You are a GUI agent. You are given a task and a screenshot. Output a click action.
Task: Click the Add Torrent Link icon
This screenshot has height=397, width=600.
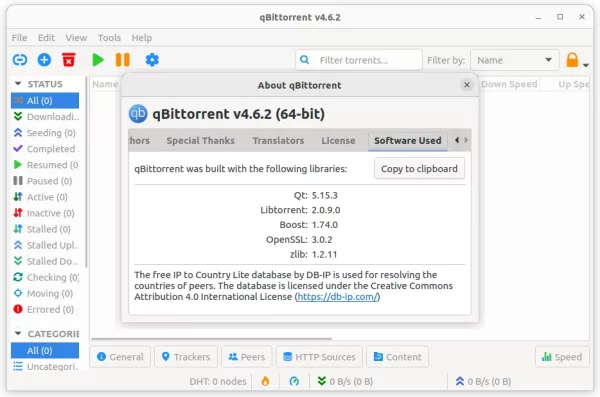pos(20,60)
